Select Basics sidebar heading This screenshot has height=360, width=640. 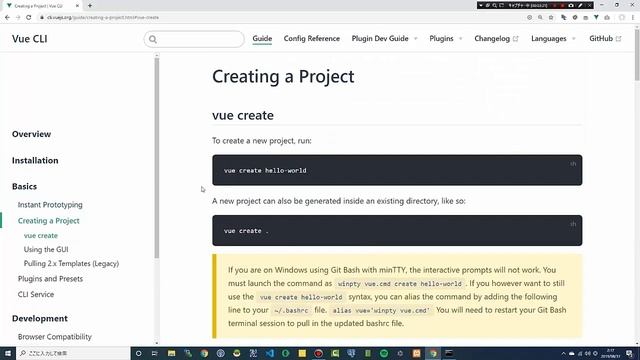click(24, 187)
